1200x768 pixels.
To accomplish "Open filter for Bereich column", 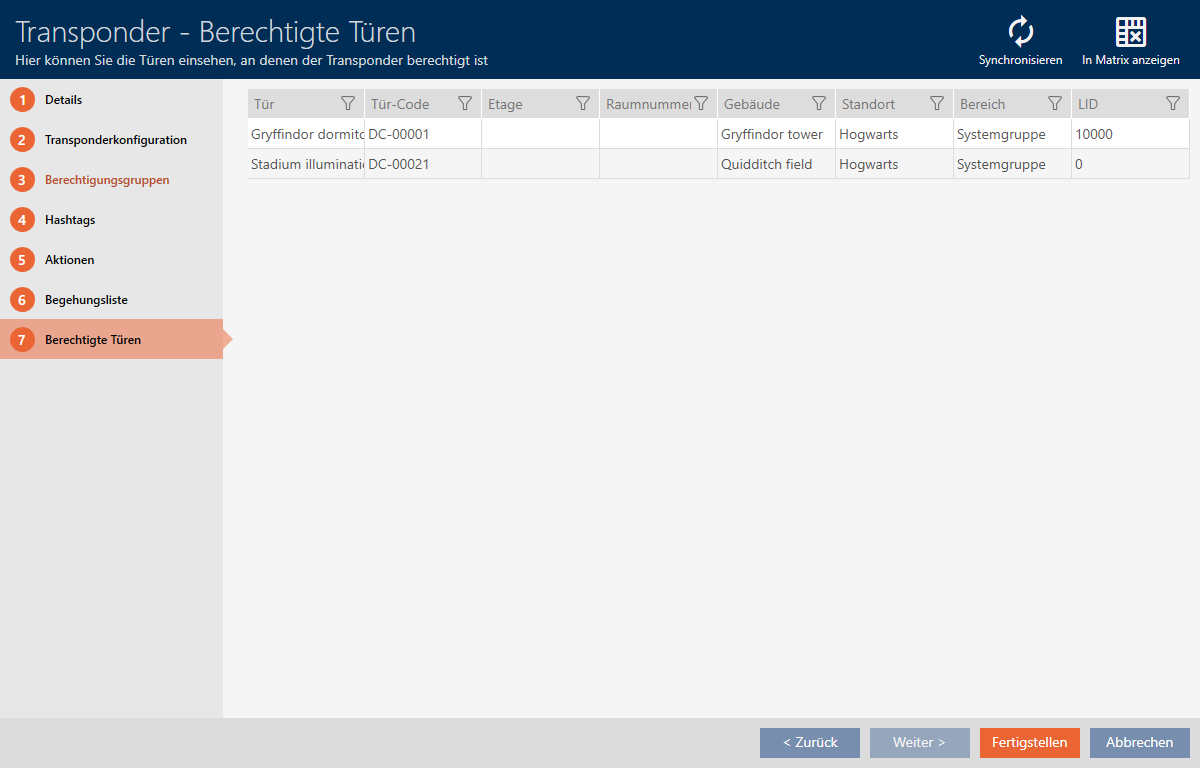I will click(1055, 104).
